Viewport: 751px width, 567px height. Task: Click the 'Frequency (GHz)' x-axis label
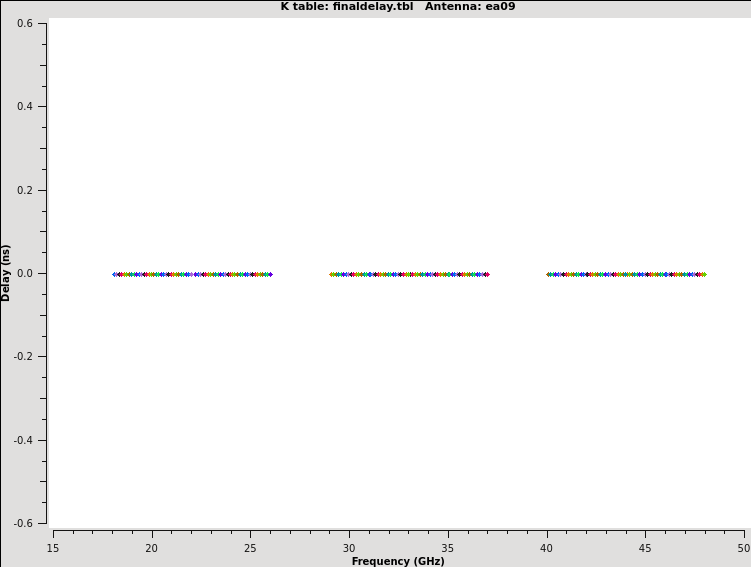398,561
